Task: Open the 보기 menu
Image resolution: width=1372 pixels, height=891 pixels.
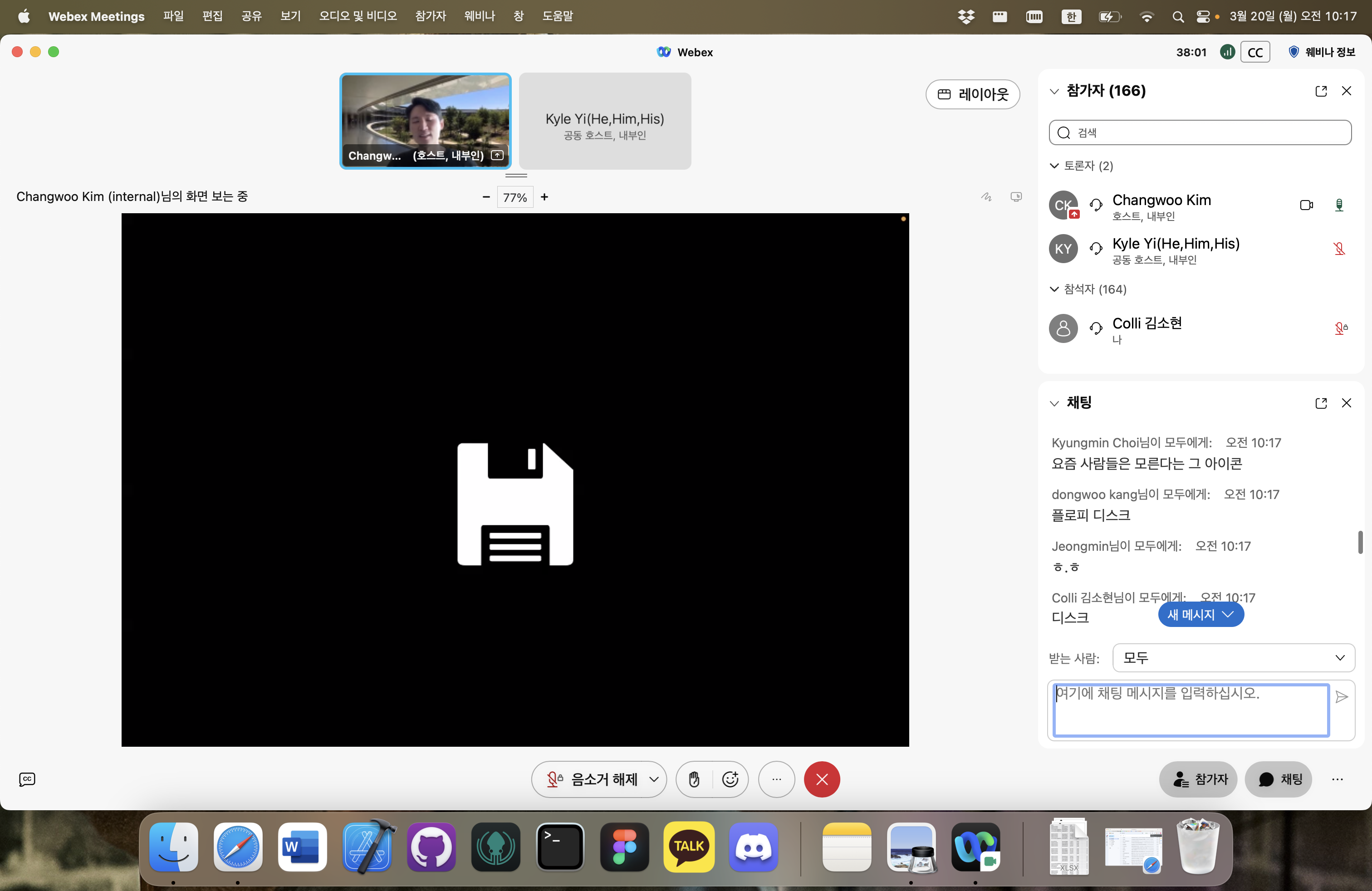Action: (x=290, y=16)
